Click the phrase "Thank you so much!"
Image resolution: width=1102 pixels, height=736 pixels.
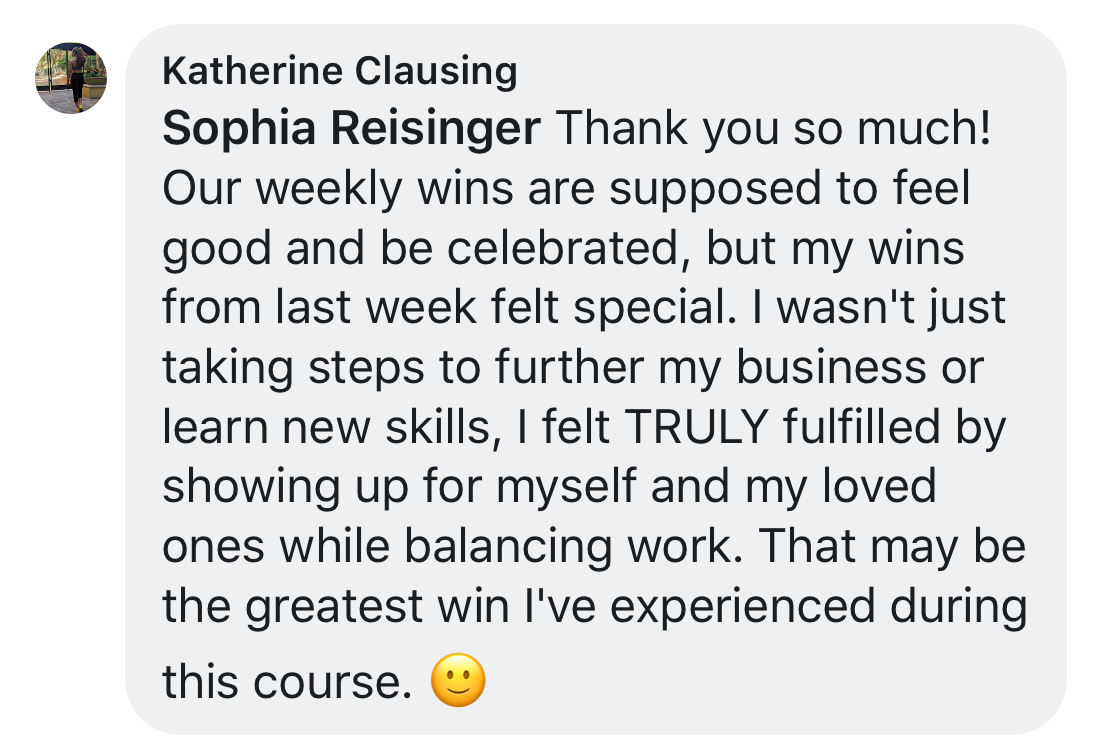(773, 130)
